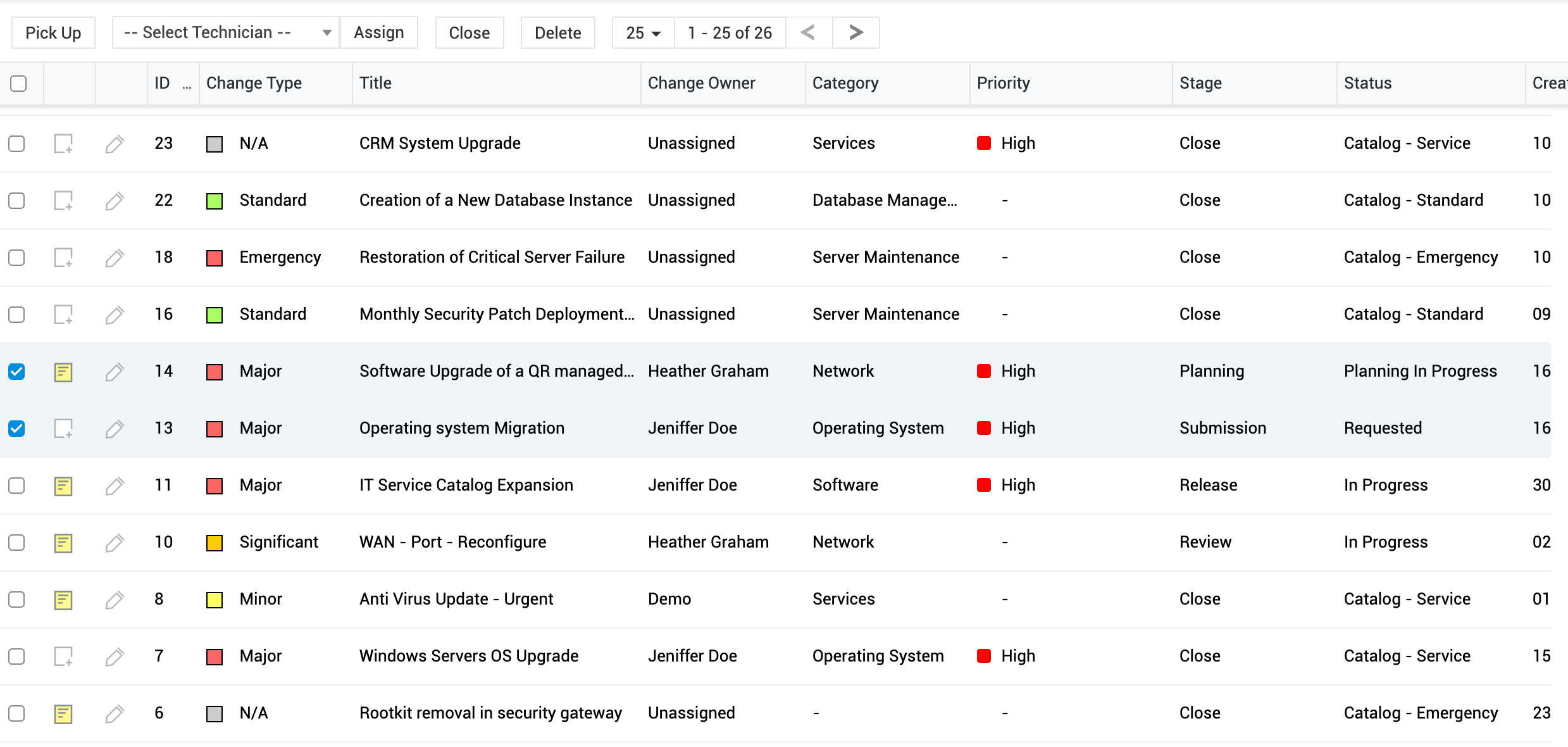The image size is (1568, 747).
Task: Expand the 25 per-page dropdown
Action: coord(643,32)
